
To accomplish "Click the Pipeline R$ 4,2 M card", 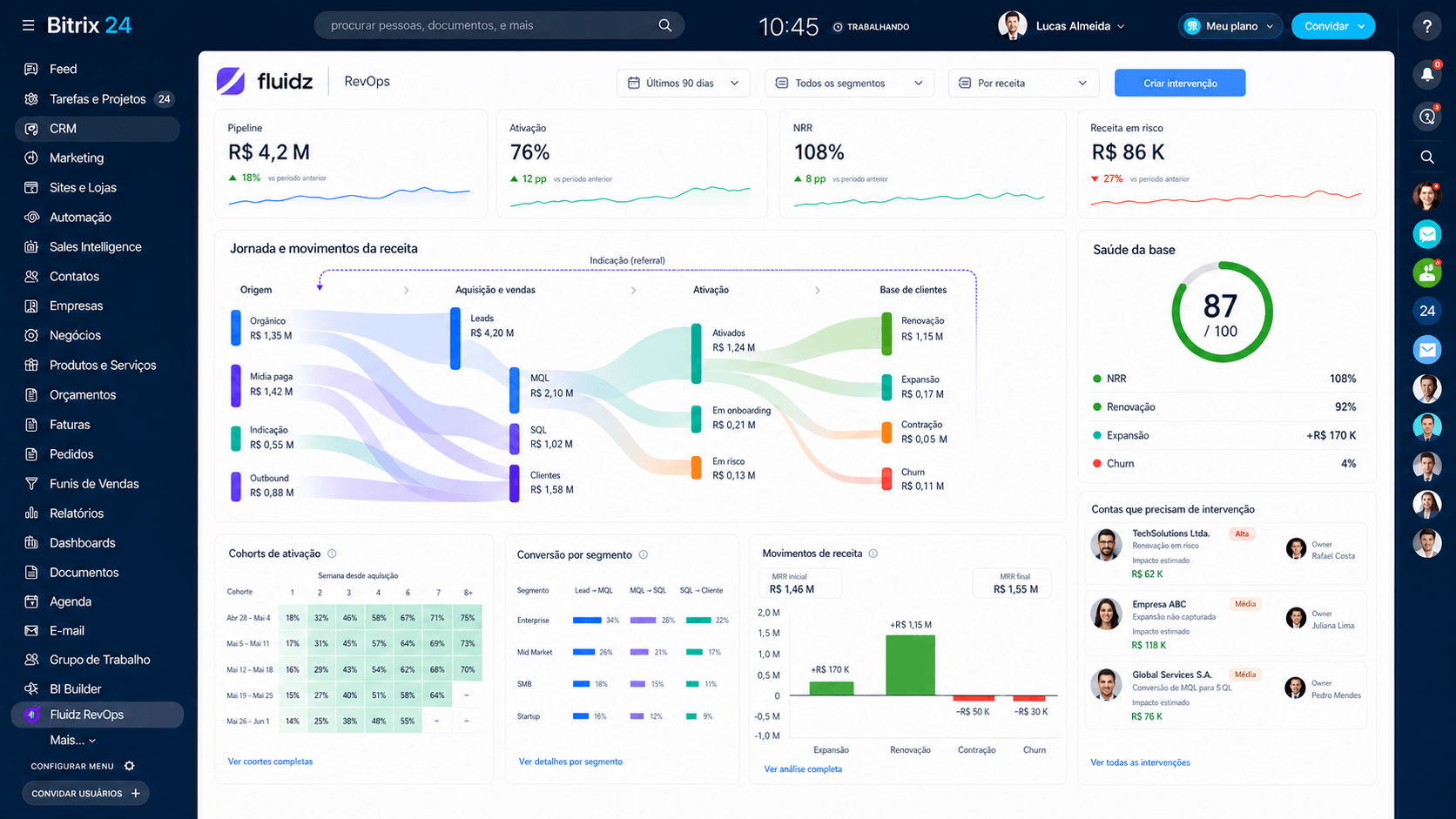I will 351,164.
